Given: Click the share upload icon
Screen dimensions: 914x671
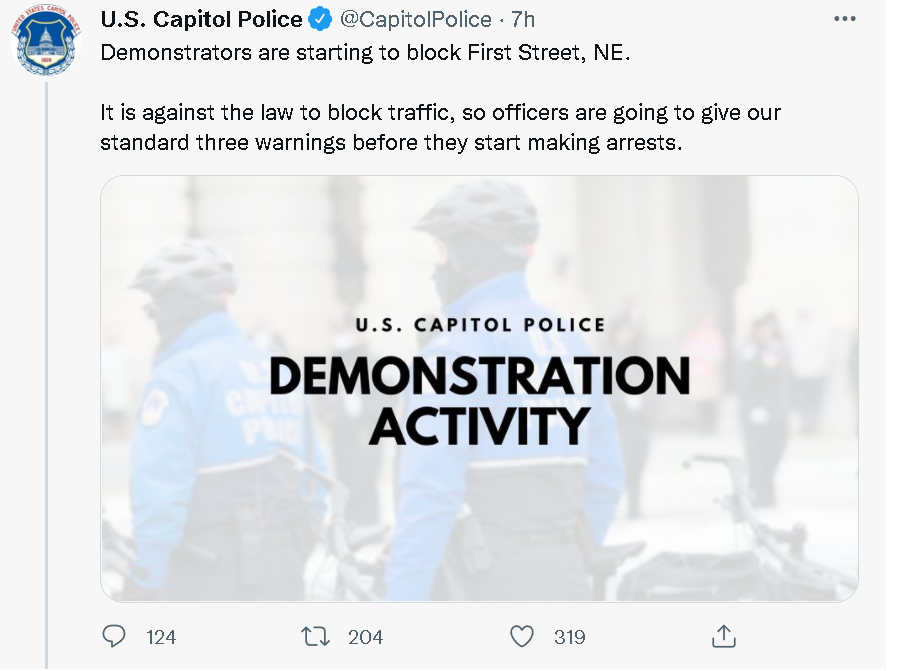Looking at the screenshot, I should pos(723,636).
